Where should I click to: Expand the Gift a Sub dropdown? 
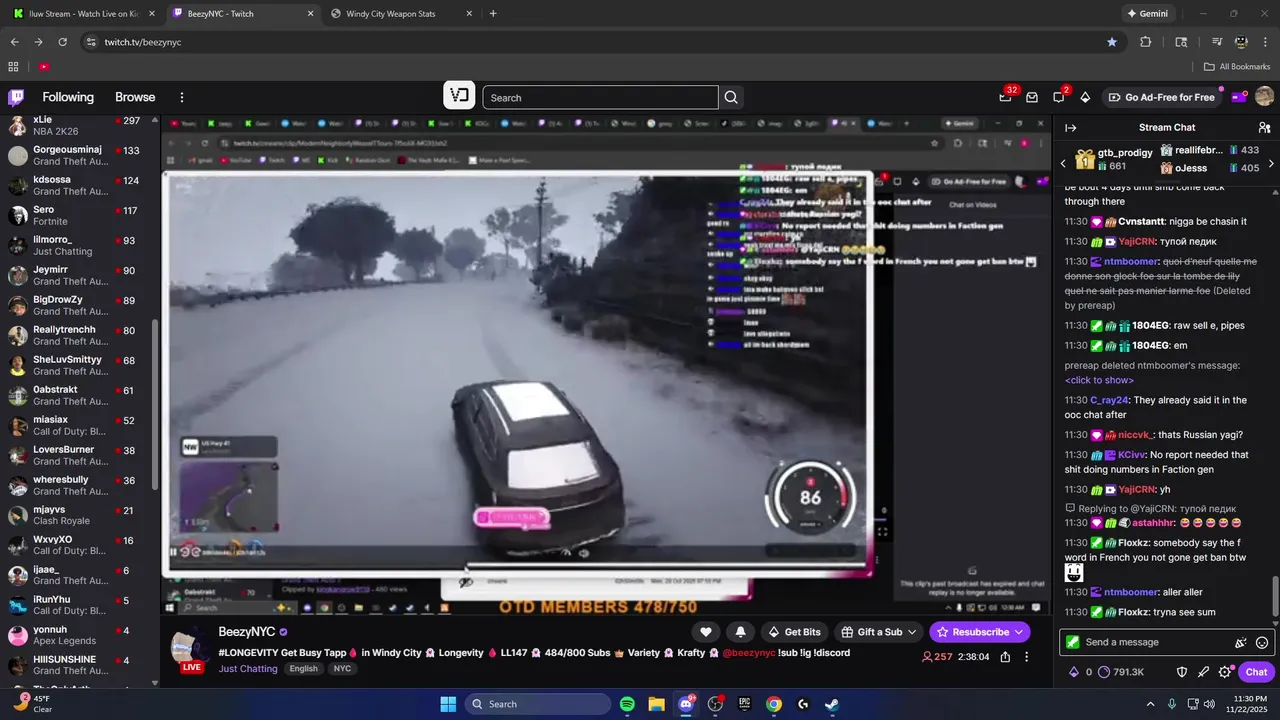coord(879,632)
